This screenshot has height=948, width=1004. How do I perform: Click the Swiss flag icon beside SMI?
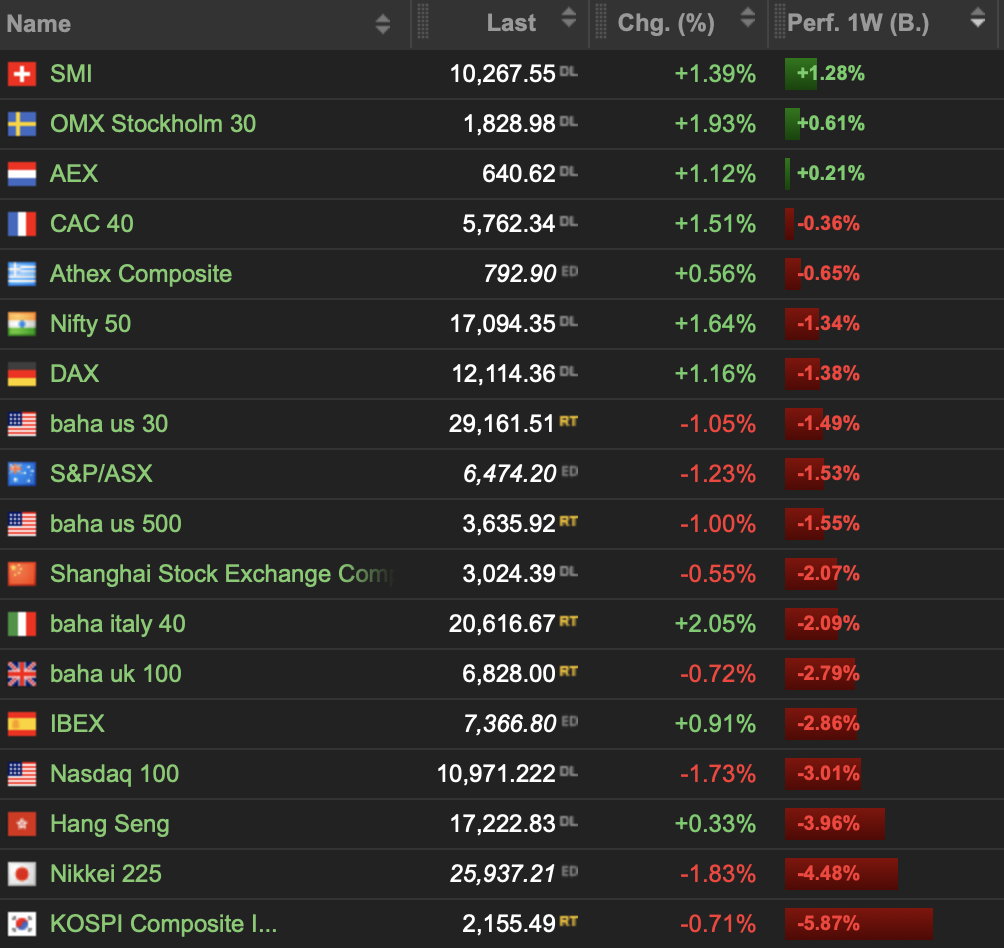point(22,74)
